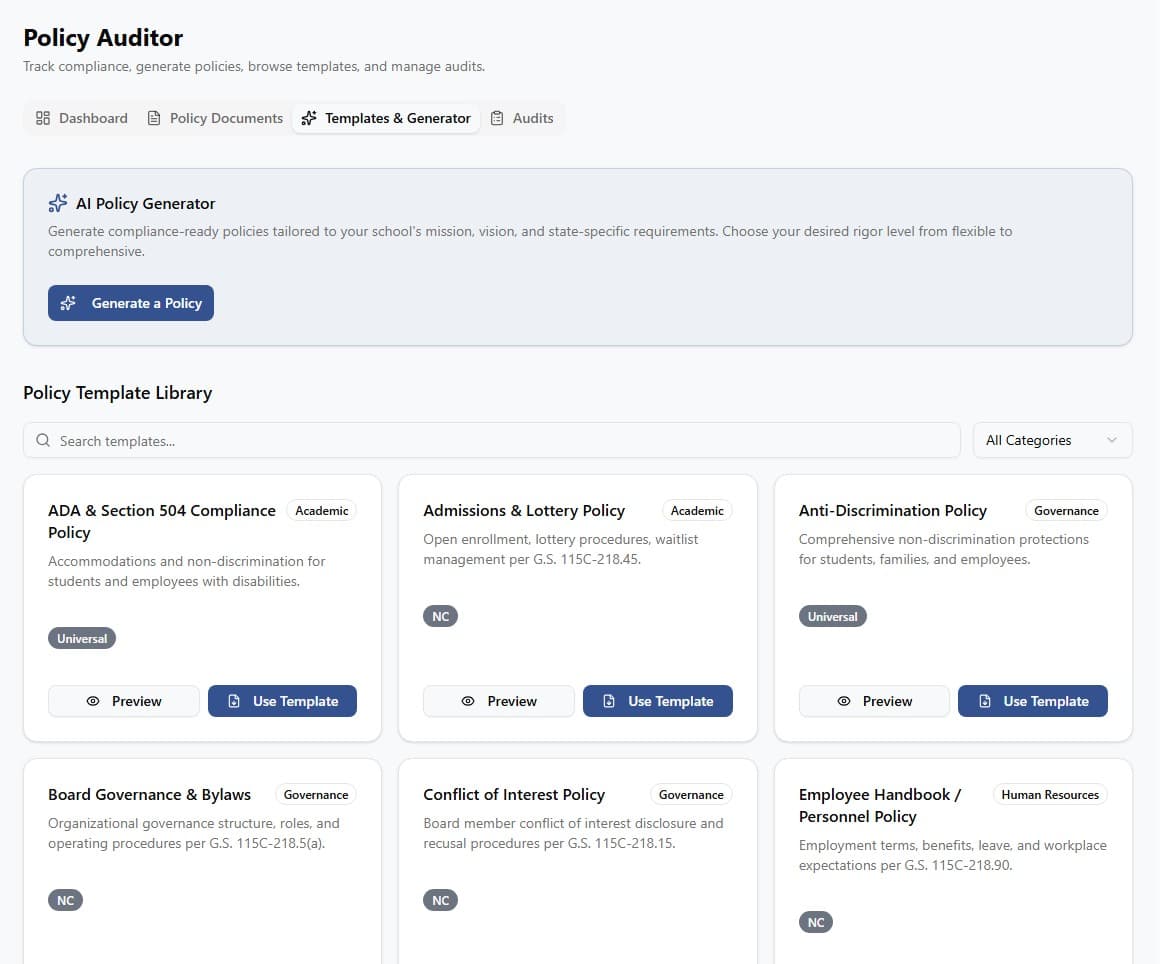The image size is (1160, 964).
Task: Click Academic tag on Admissions card
Action: point(697,510)
